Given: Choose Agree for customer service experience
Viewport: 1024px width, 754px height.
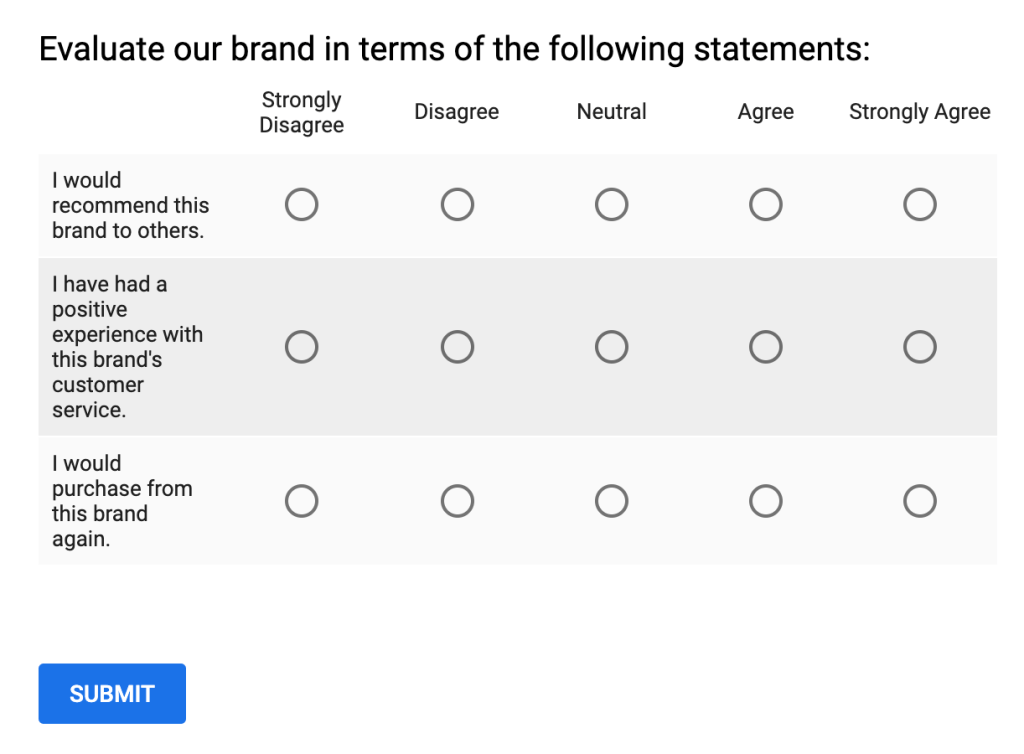Looking at the screenshot, I should click(x=766, y=347).
